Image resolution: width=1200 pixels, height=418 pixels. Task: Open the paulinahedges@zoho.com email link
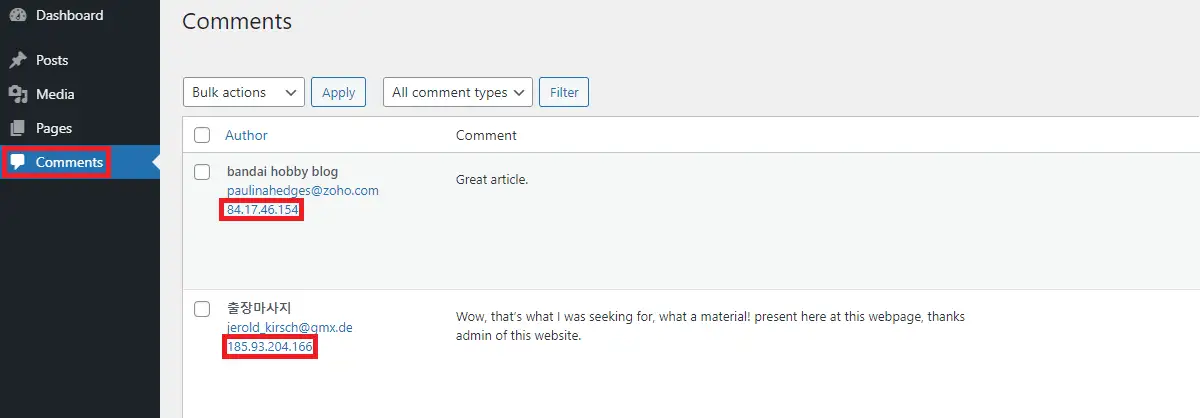point(303,190)
